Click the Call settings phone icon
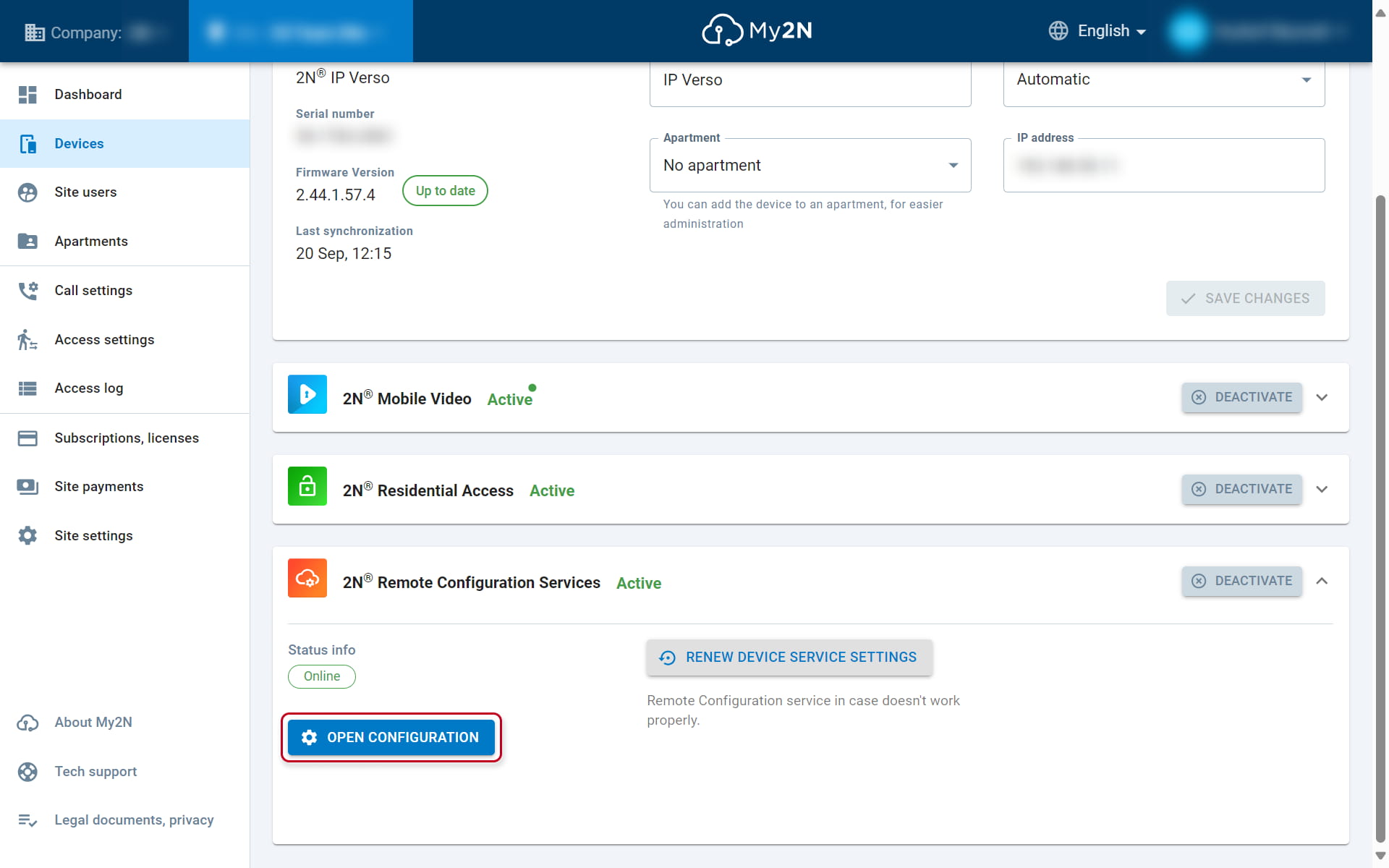1389x868 pixels. coord(27,290)
